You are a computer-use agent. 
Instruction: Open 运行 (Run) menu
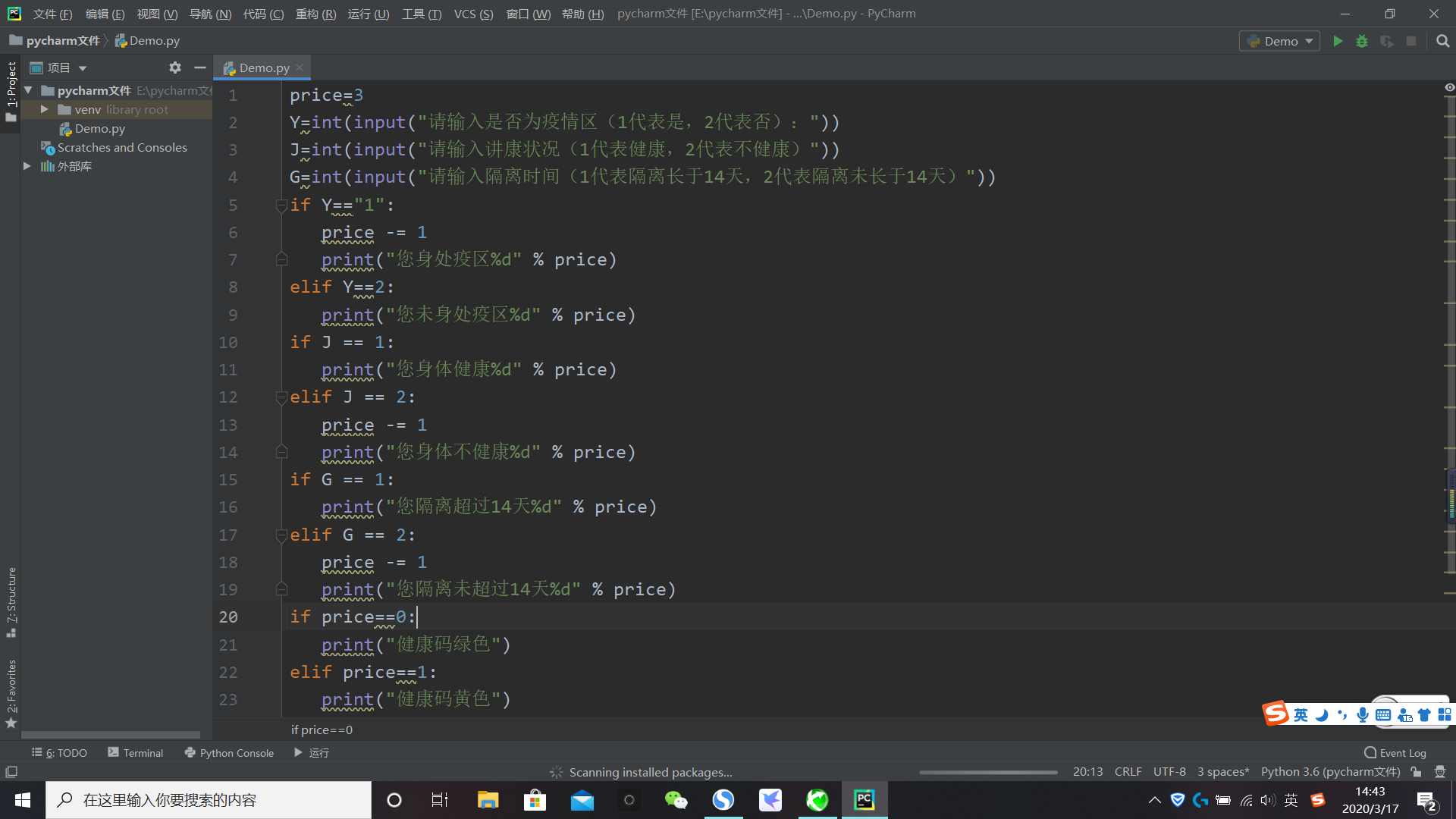click(369, 14)
